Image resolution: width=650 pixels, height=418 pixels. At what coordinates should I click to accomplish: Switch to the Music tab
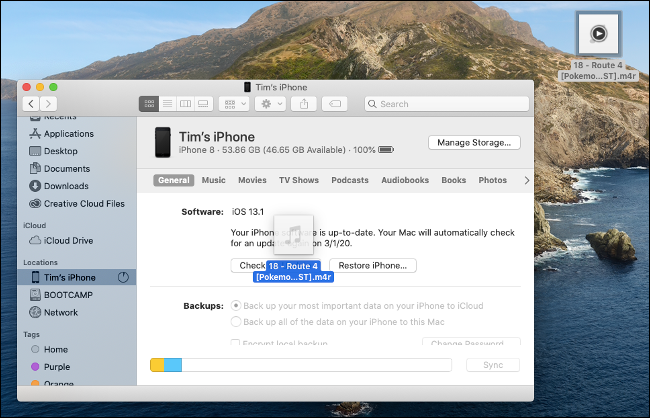(x=213, y=180)
